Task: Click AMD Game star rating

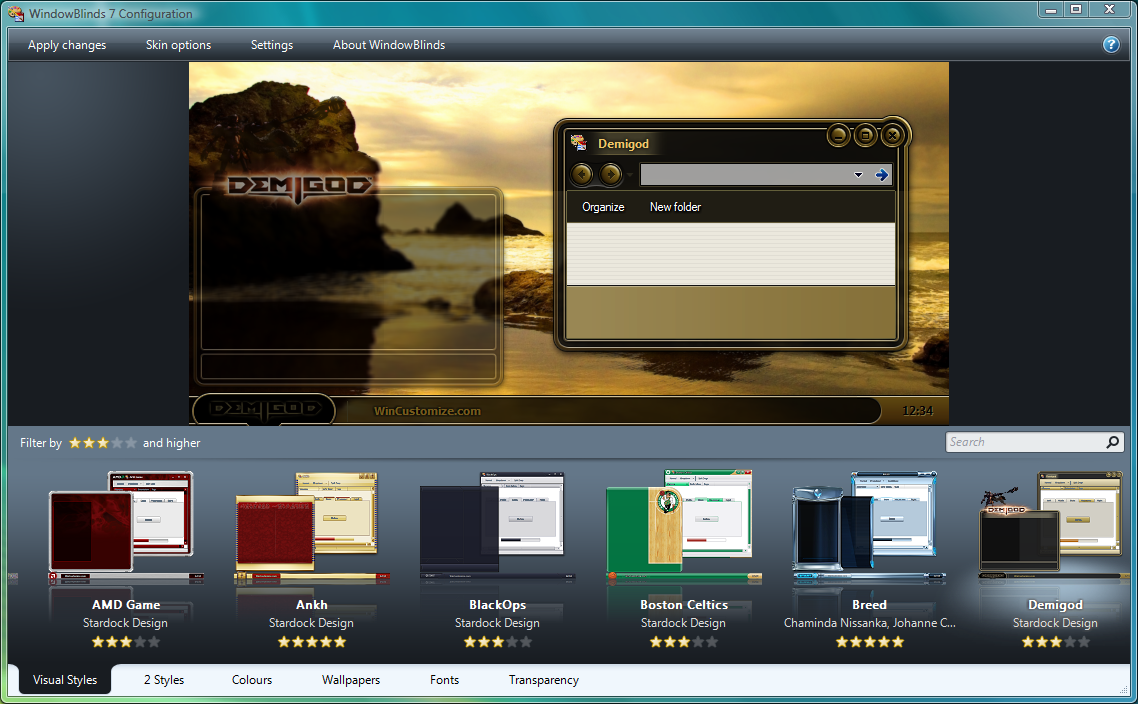Action: coord(126,642)
